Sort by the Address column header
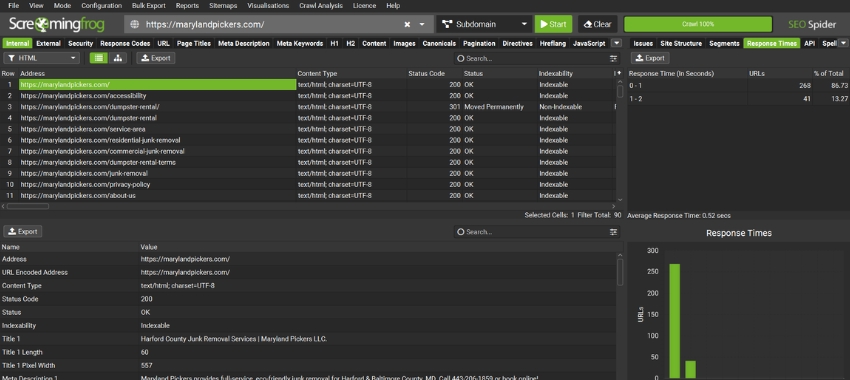The width and height of the screenshot is (850, 380). click(33, 73)
